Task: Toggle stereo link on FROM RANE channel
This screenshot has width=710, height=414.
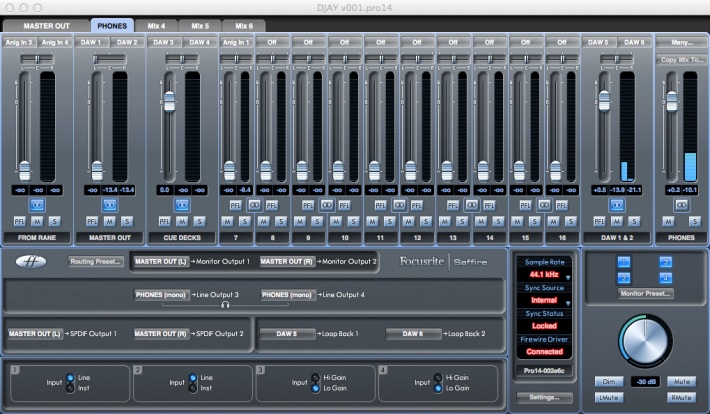Action: [x=38, y=203]
